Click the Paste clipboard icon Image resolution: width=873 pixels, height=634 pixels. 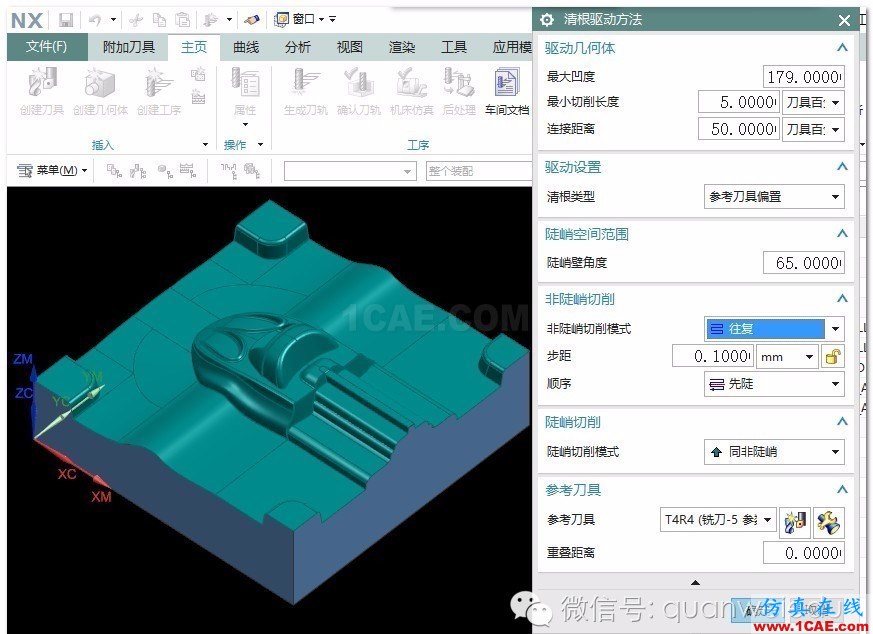pos(183,21)
